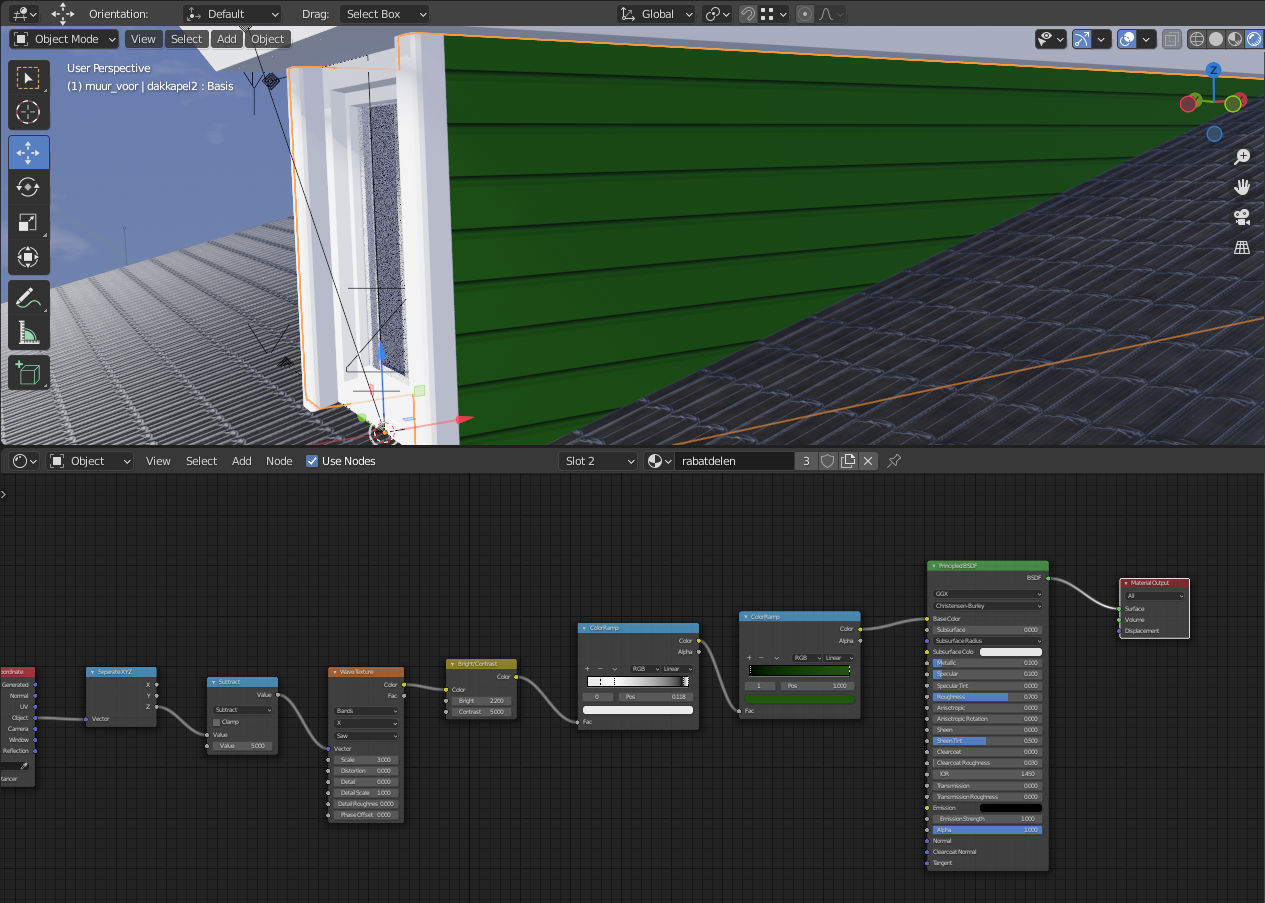The image size is (1265, 903).
Task: Switch to the Rotate tool
Action: tap(29, 187)
